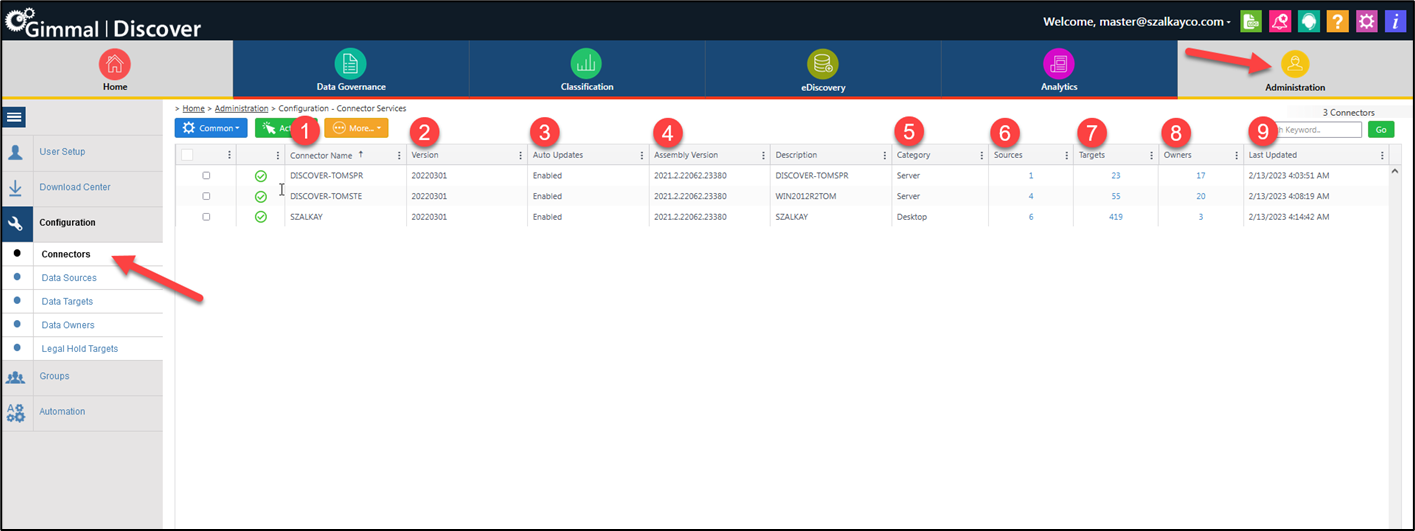Click the green Go search button

coord(1380,130)
